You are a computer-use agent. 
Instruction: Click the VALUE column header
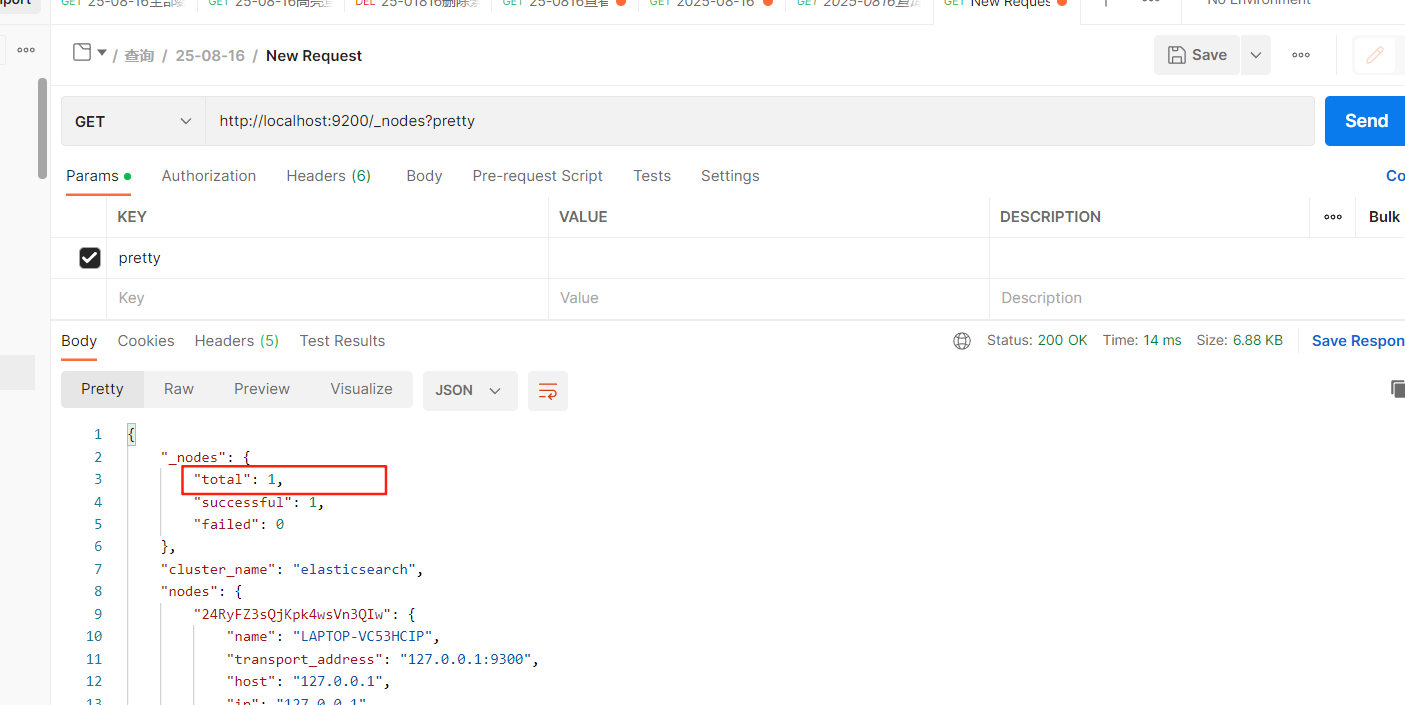583,217
